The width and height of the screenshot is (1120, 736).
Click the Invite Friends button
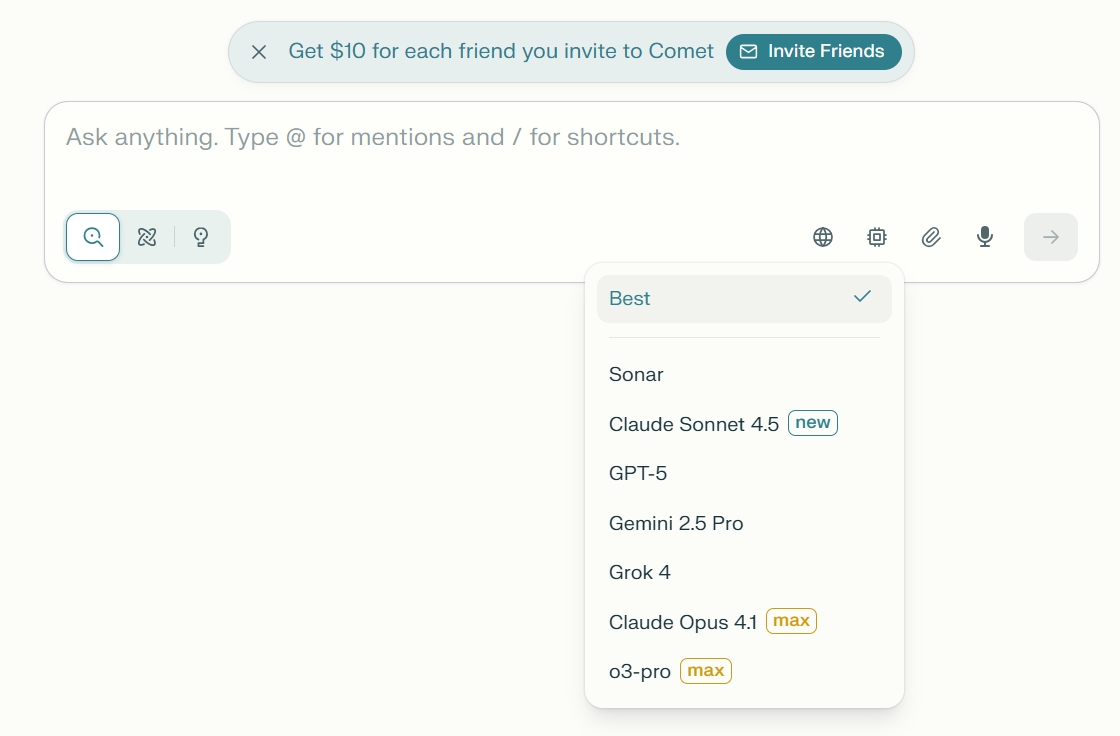[x=813, y=52]
